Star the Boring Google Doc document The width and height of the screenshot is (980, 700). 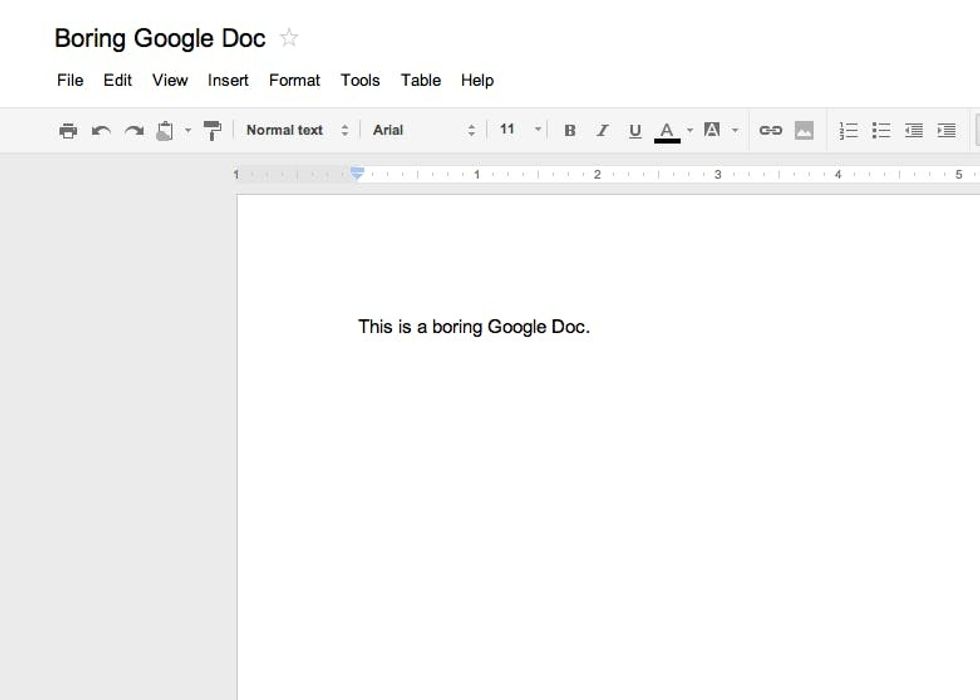289,38
